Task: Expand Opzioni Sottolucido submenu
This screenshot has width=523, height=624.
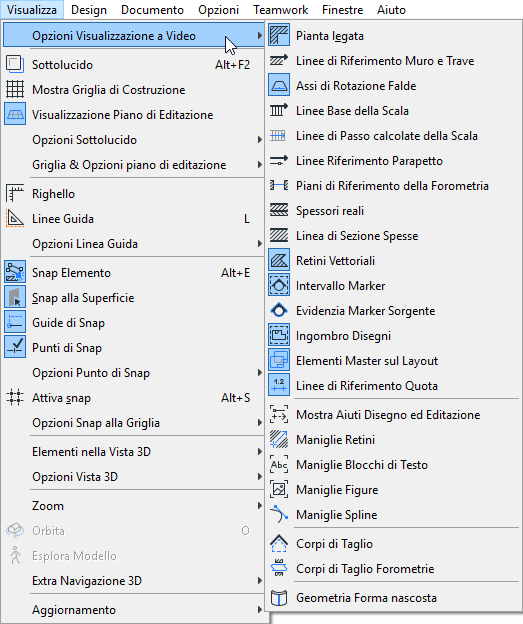Action: 134,140
